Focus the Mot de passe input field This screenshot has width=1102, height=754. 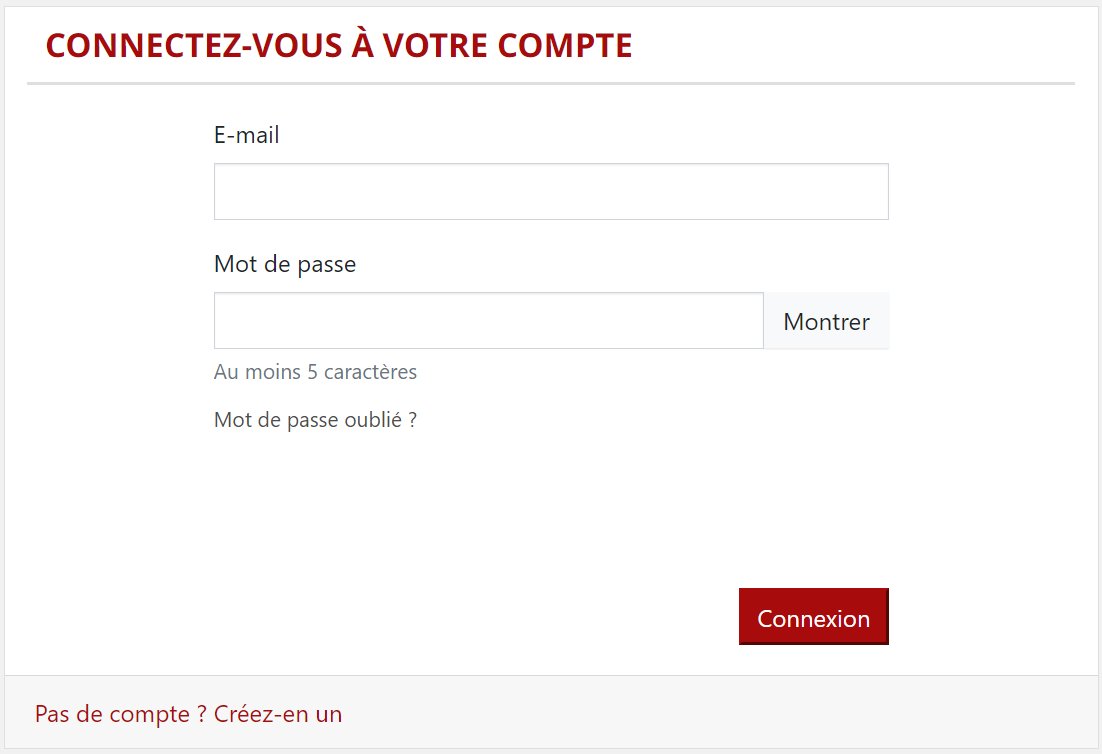click(488, 320)
